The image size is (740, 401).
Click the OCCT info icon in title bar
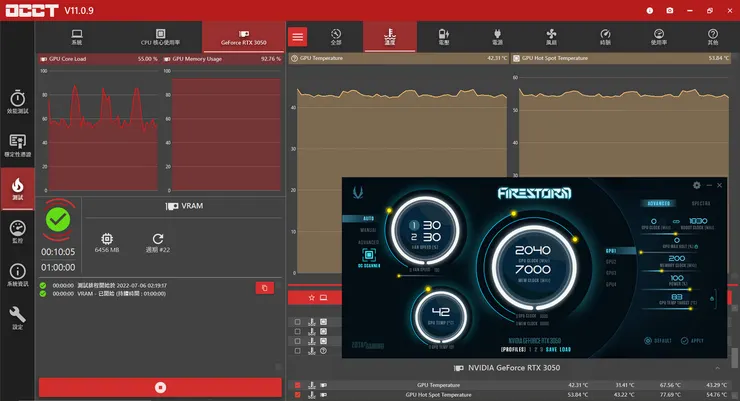[x=650, y=10]
